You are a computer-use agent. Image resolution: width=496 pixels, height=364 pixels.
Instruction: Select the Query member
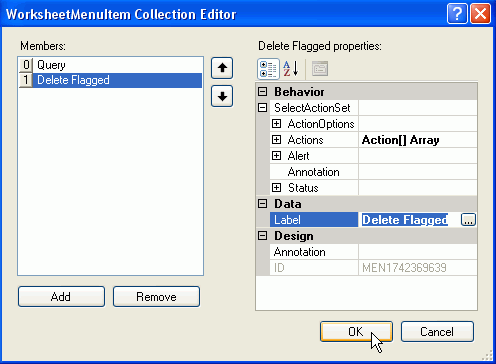110,65
